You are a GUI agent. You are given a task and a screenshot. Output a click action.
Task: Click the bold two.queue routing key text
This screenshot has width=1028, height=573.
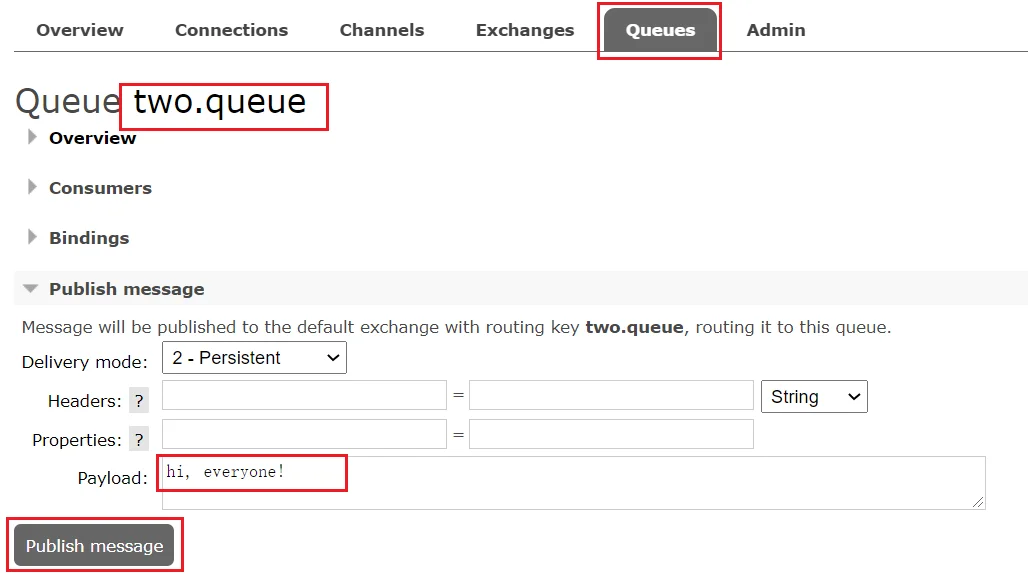click(634, 327)
